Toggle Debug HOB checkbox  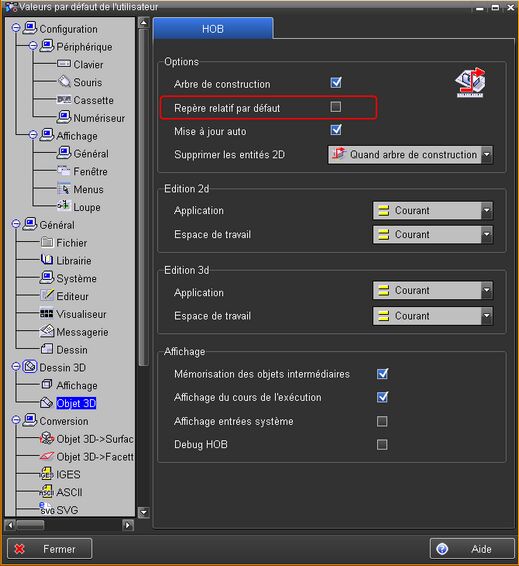click(x=382, y=444)
